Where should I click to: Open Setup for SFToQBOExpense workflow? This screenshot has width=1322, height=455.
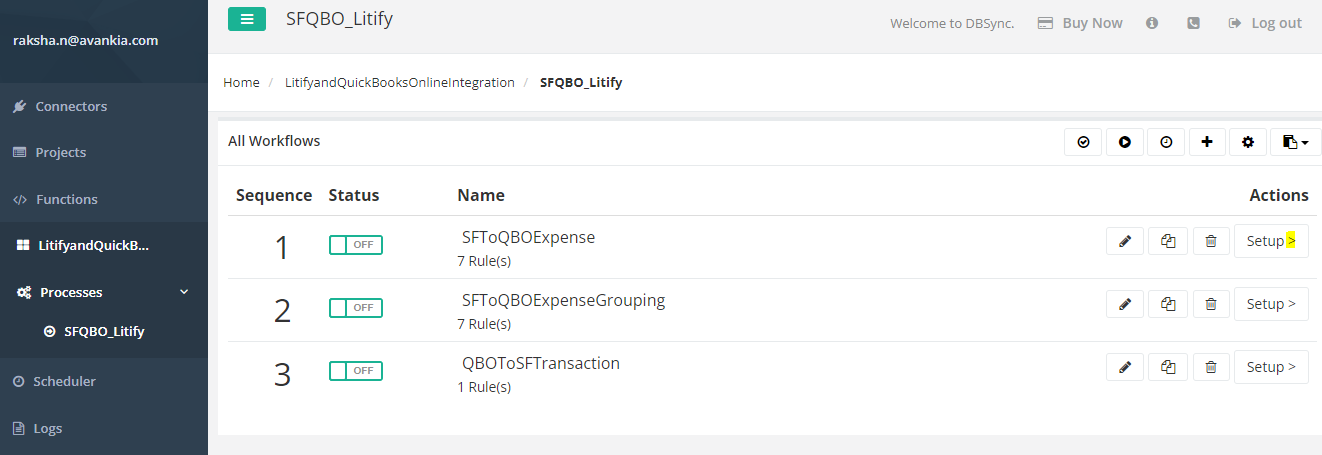pos(1271,241)
